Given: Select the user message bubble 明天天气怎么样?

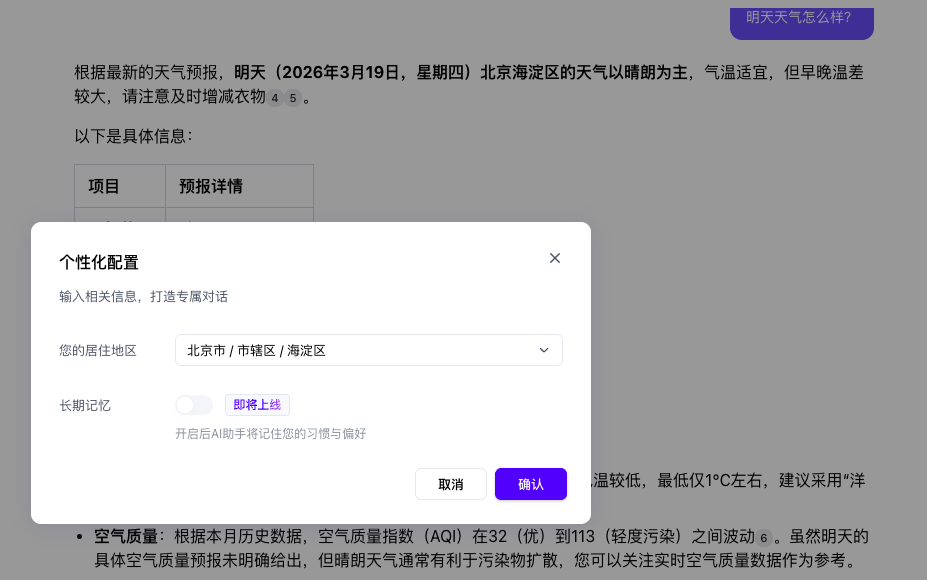Looking at the screenshot, I should coord(800,19).
